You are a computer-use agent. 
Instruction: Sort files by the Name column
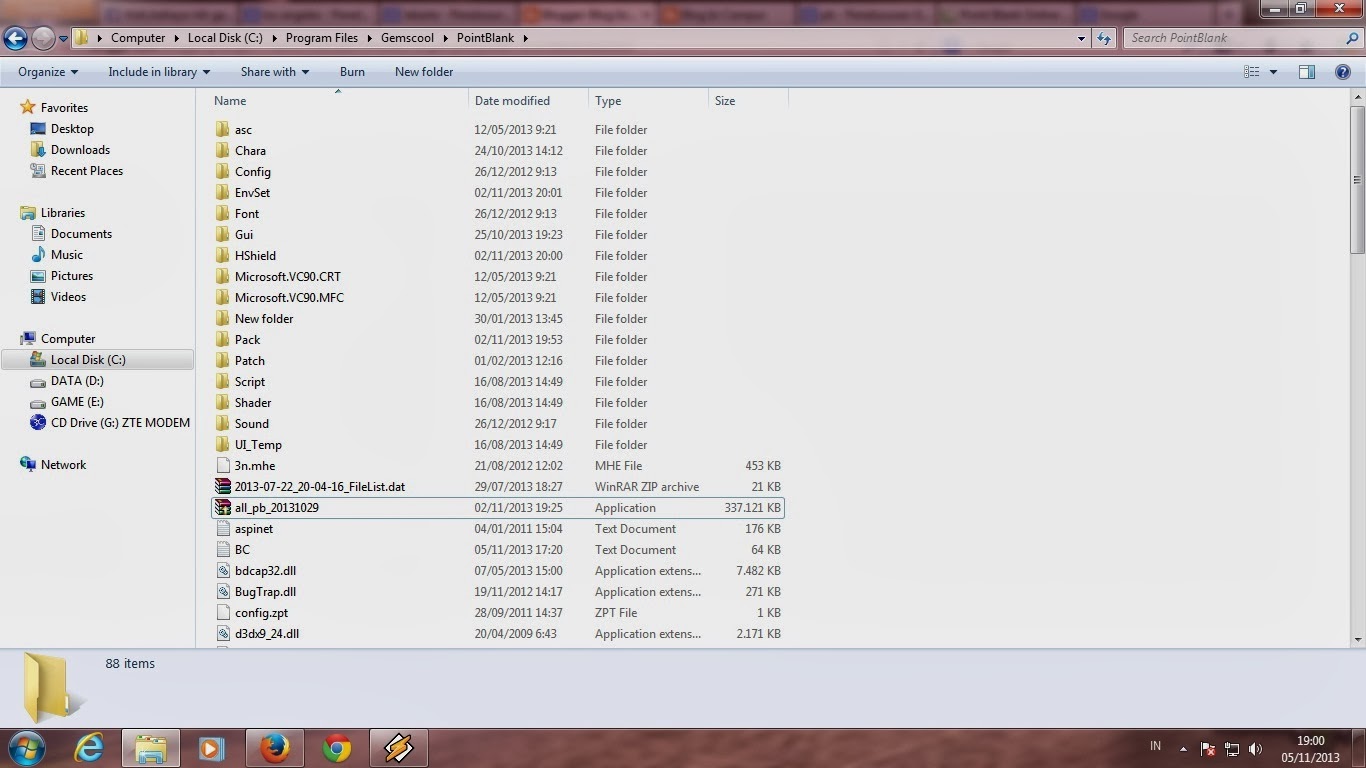(x=340, y=101)
